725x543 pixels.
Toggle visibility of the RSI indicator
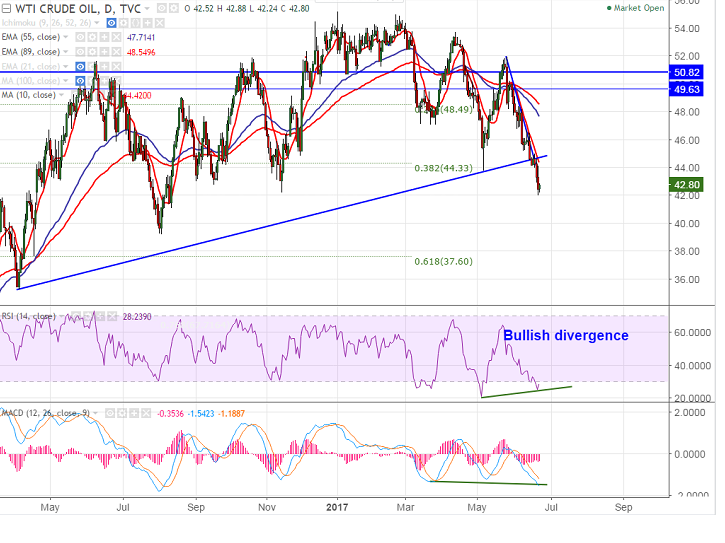[76, 316]
